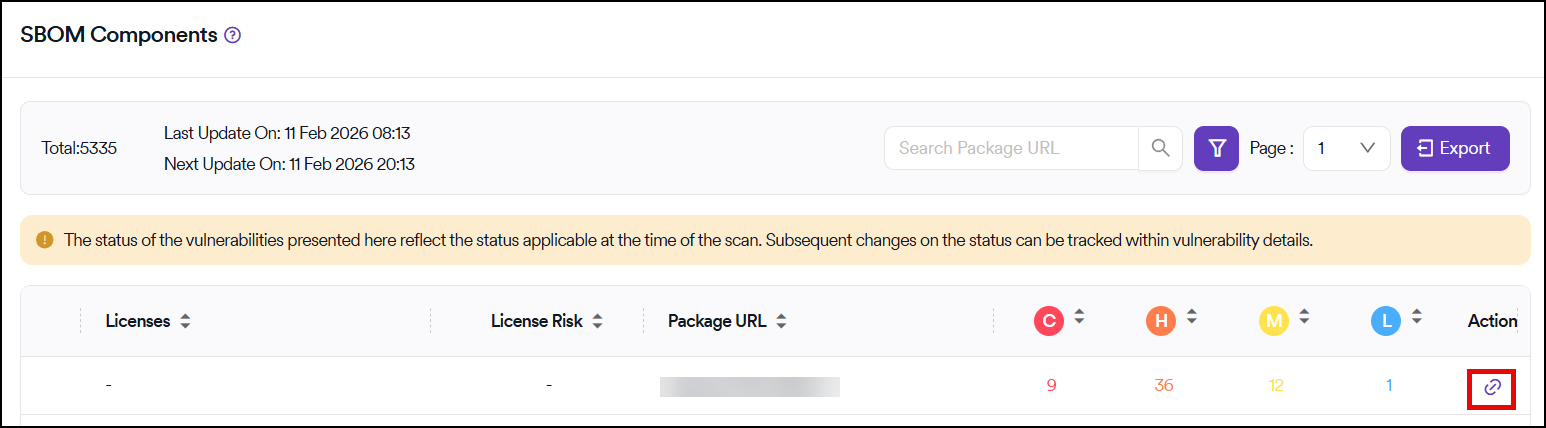The image size is (1546, 428).
Task: Toggle sort arrows beside Critical column
Action: point(1079,317)
